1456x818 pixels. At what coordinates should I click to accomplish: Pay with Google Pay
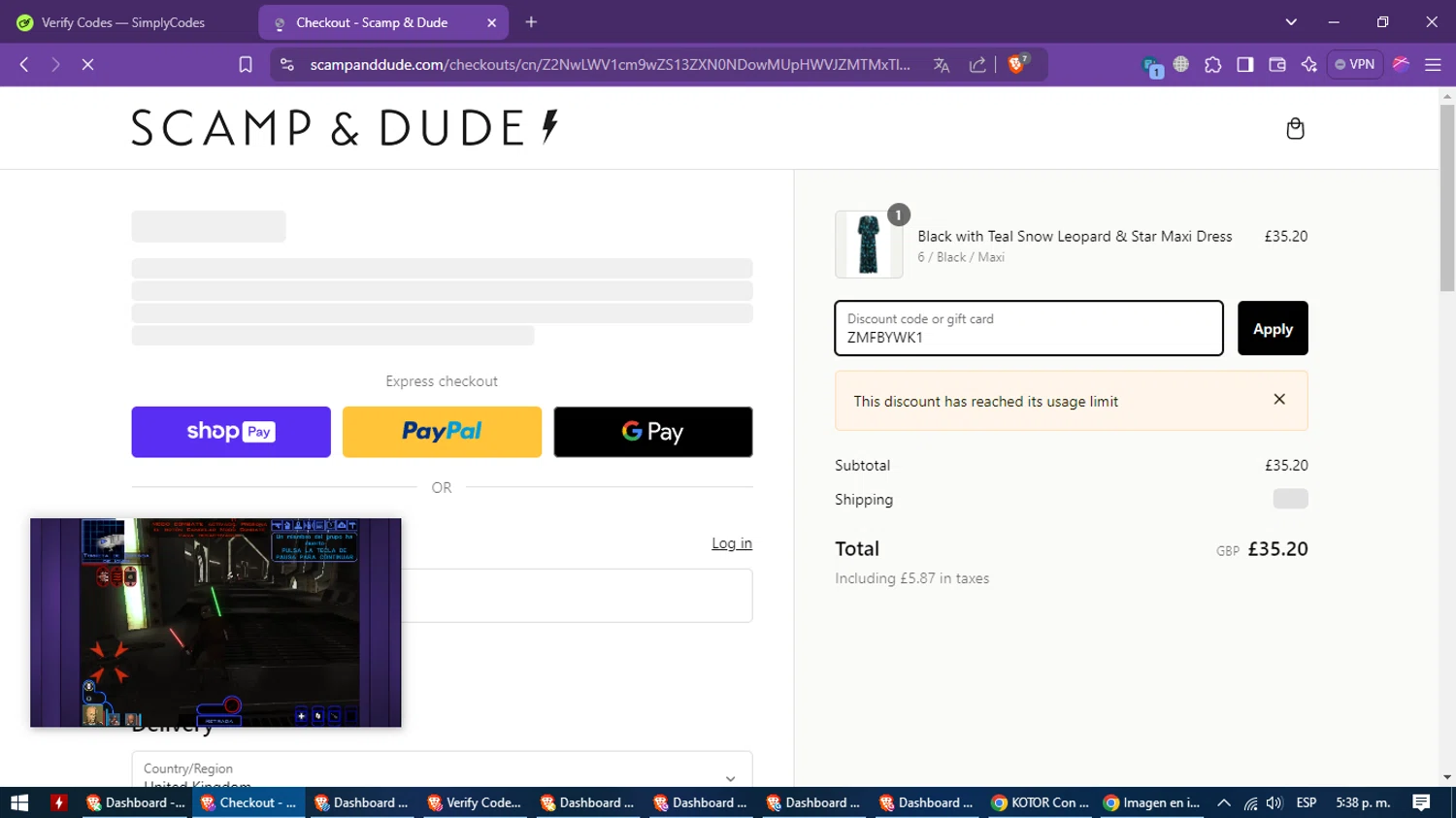(x=653, y=432)
